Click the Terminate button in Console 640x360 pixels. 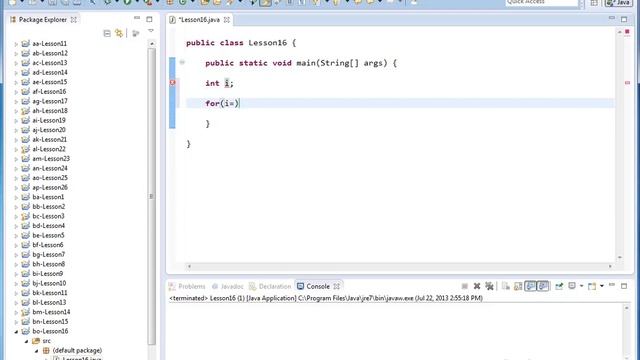pyautogui.click(x=464, y=286)
